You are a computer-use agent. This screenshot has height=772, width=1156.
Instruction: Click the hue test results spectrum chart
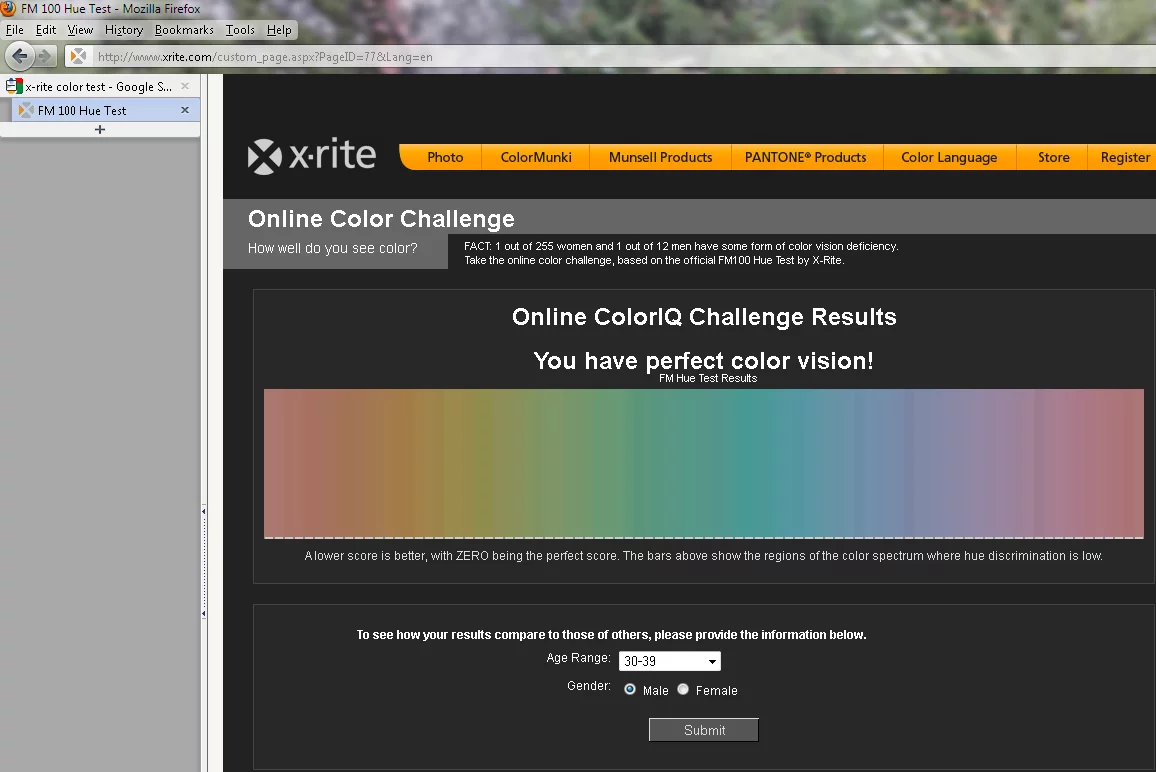click(x=703, y=463)
